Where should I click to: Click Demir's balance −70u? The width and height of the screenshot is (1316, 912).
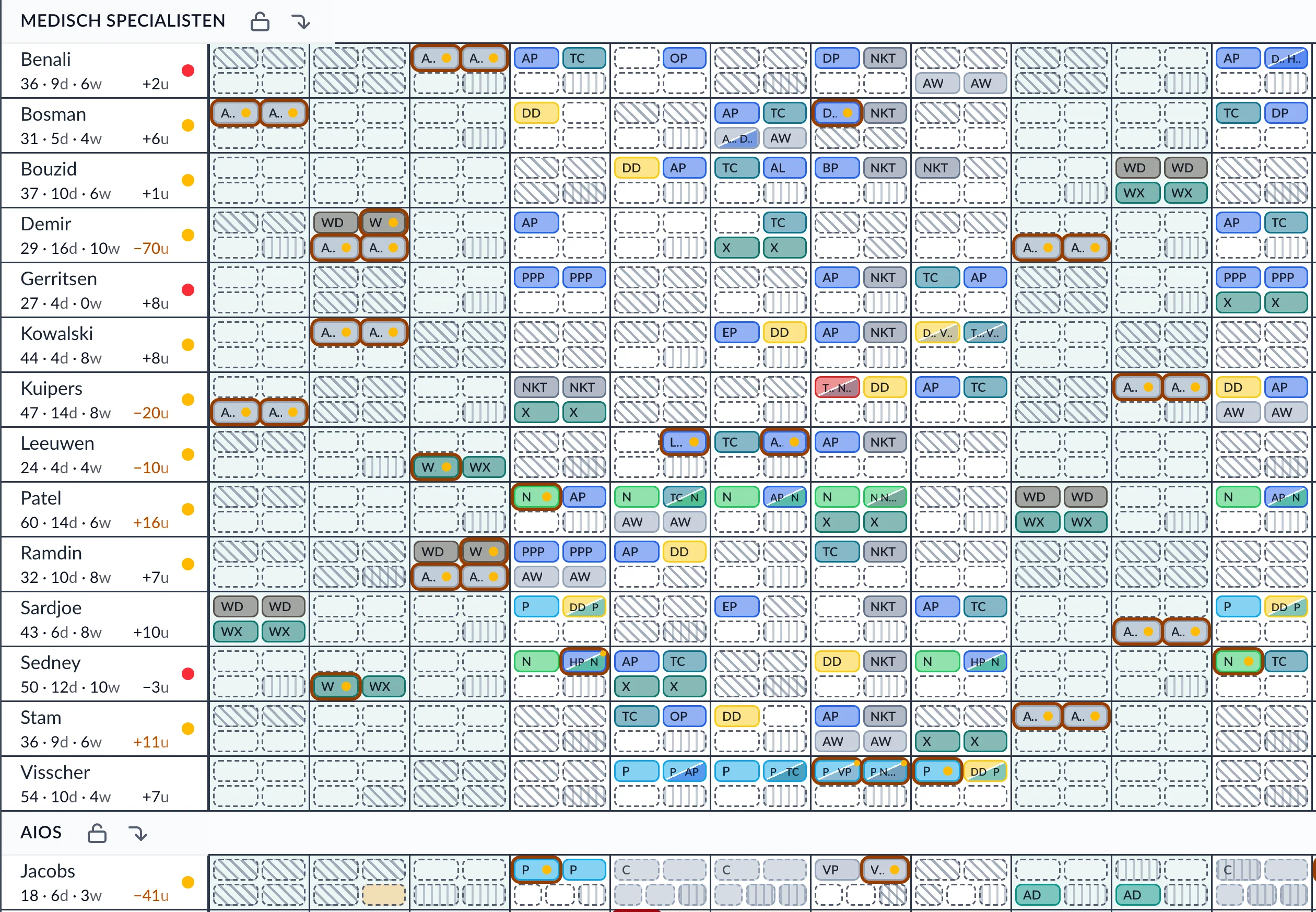point(151,249)
